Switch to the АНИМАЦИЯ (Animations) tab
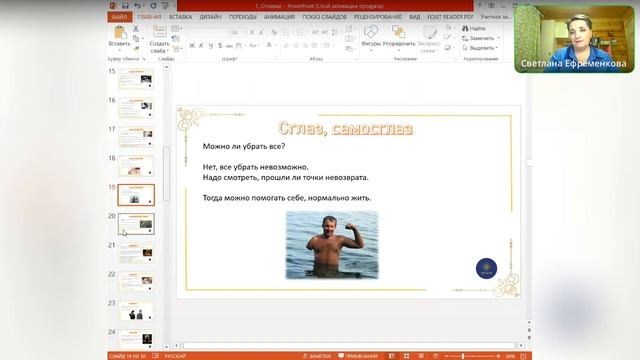 (279, 17)
